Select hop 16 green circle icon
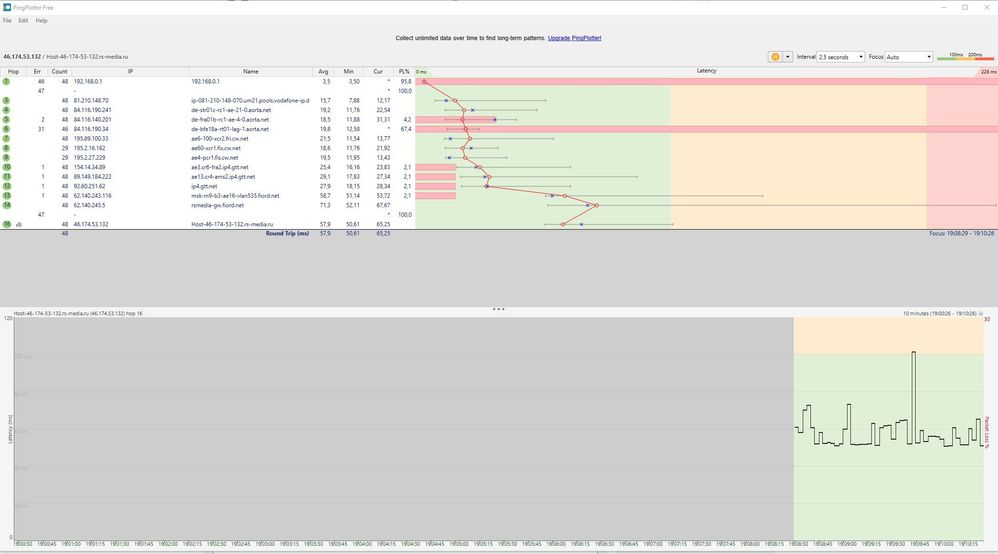Viewport: 998px width, 554px height. (x=6, y=225)
